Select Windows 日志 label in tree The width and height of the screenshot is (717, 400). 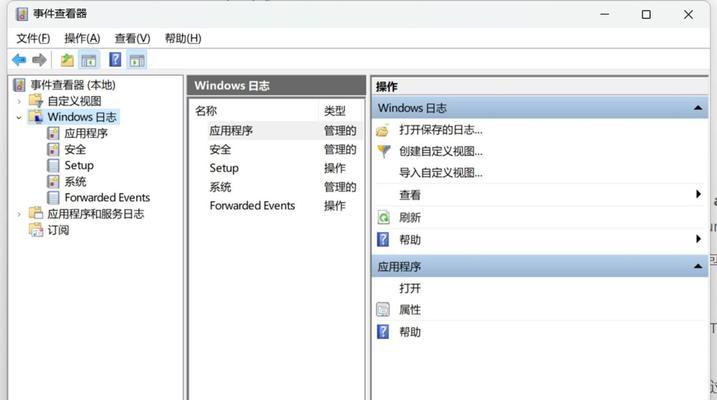click(82, 117)
